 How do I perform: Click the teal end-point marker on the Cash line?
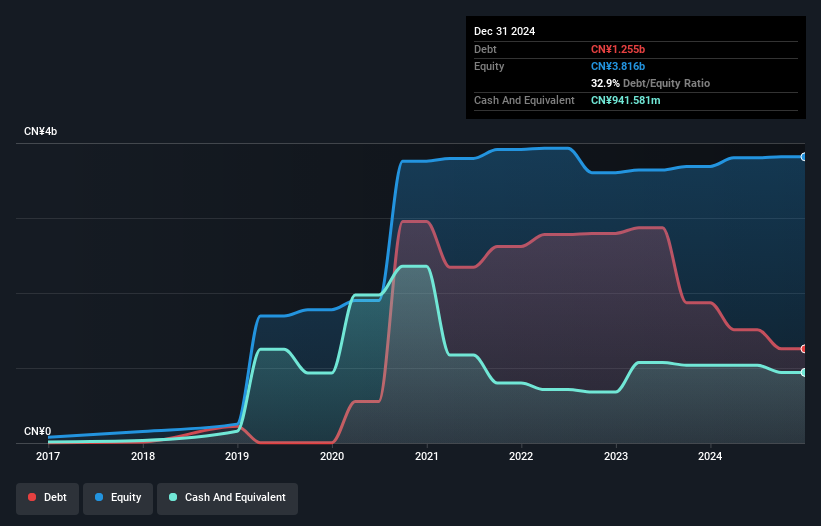pyautogui.click(x=804, y=372)
